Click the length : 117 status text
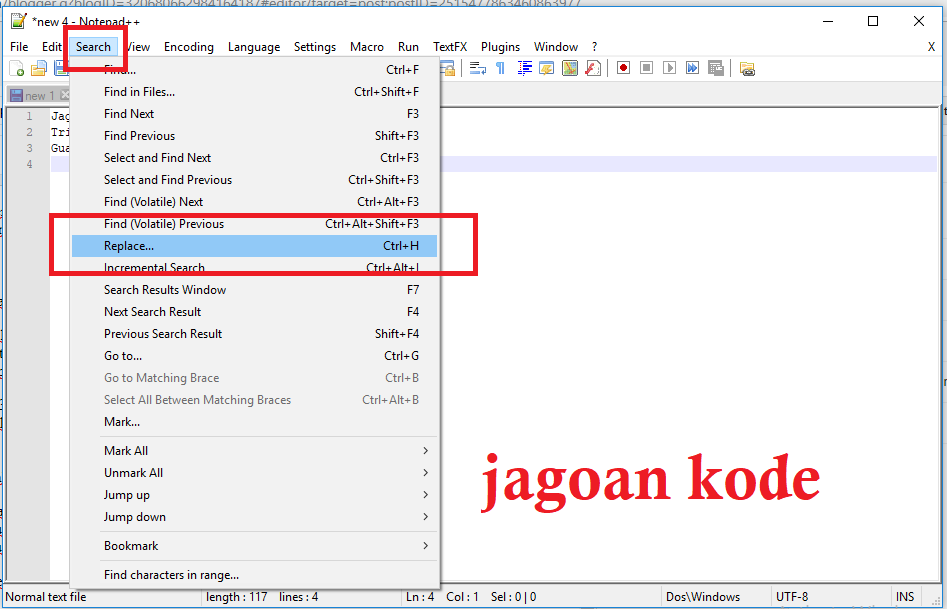The height and width of the screenshot is (609, 947). [237, 596]
